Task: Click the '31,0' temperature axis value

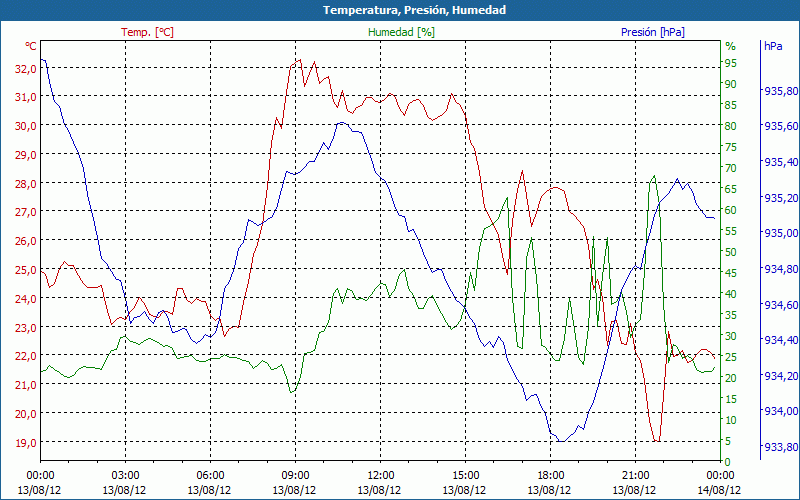Action: (x=25, y=97)
